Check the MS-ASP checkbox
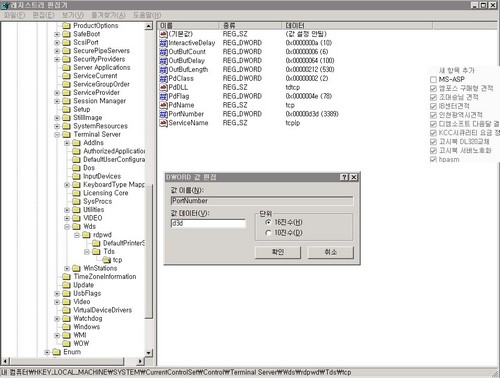500x378 pixels. click(433, 80)
